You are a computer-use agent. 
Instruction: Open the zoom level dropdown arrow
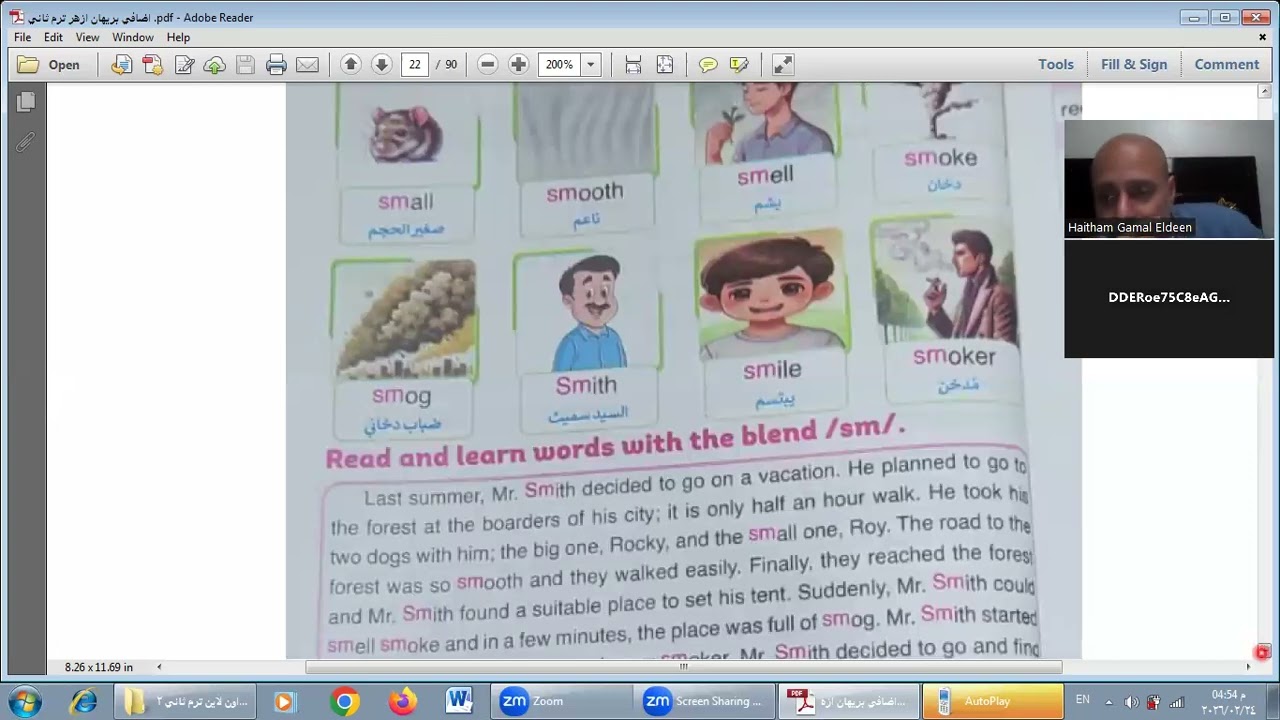pyautogui.click(x=590, y=64)
